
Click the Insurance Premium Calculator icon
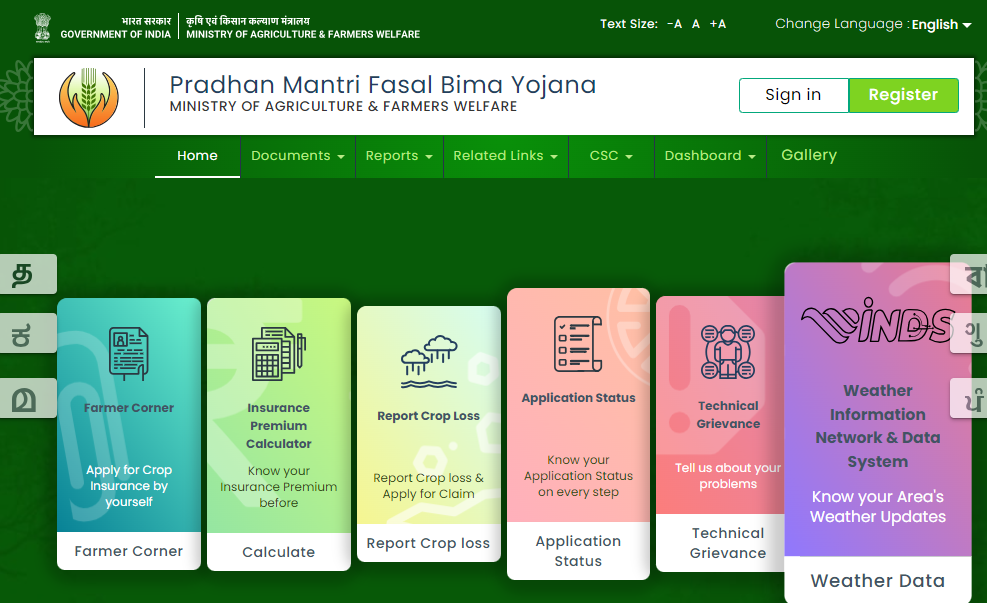pos(279,354)
